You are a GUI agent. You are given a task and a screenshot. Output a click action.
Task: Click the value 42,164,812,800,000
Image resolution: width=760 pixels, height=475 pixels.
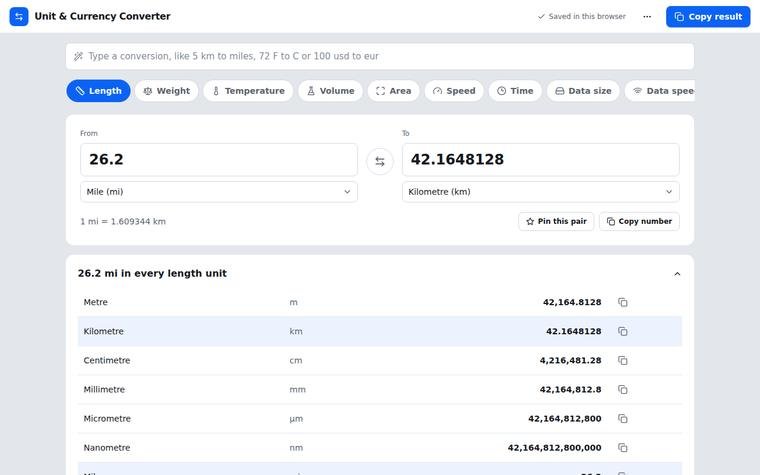[x=554, y=448]
